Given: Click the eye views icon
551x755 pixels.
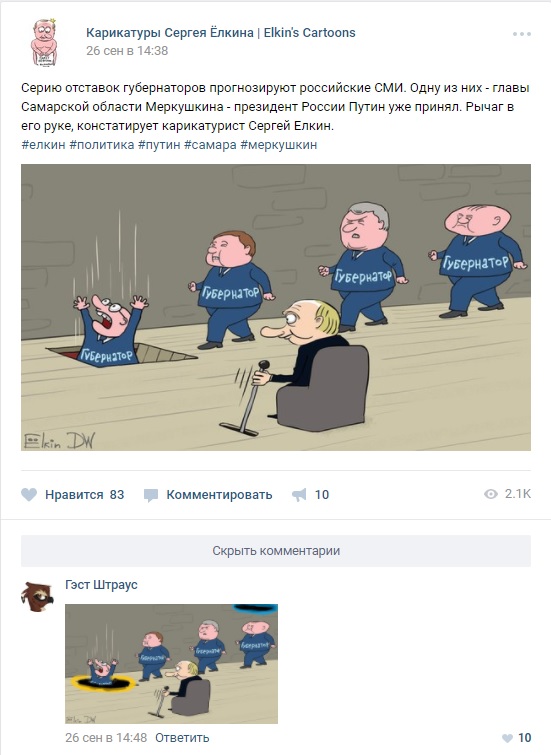Looking at the screenshot, I should point(490,494).
